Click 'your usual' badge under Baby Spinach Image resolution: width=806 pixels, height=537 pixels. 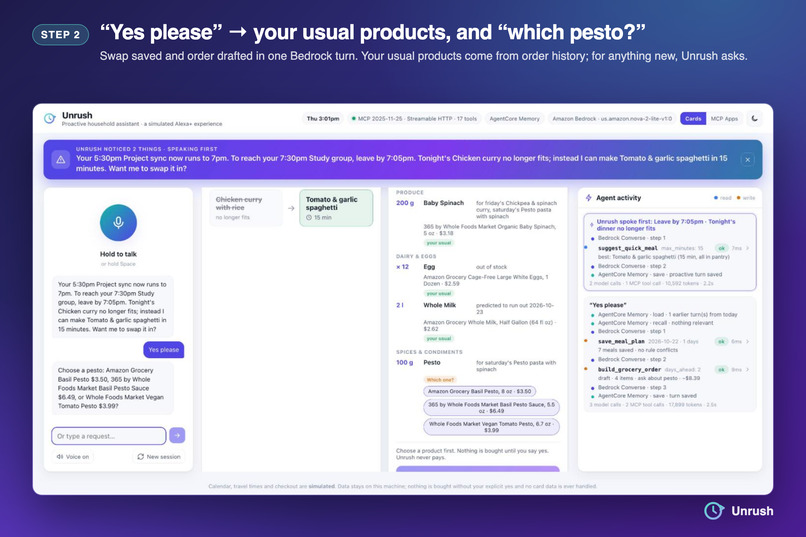click(438, 243)
